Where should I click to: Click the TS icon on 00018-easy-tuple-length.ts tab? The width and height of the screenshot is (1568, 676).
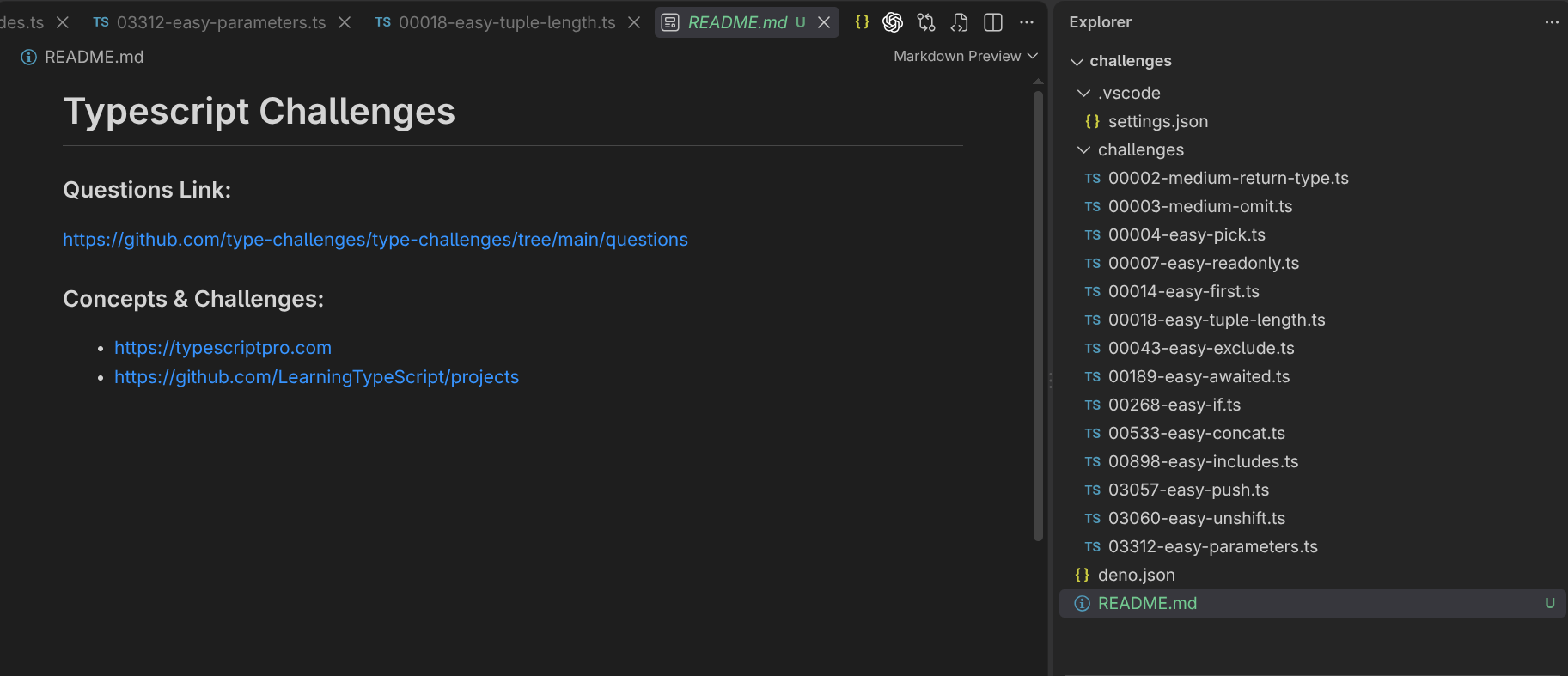[383, 22]
